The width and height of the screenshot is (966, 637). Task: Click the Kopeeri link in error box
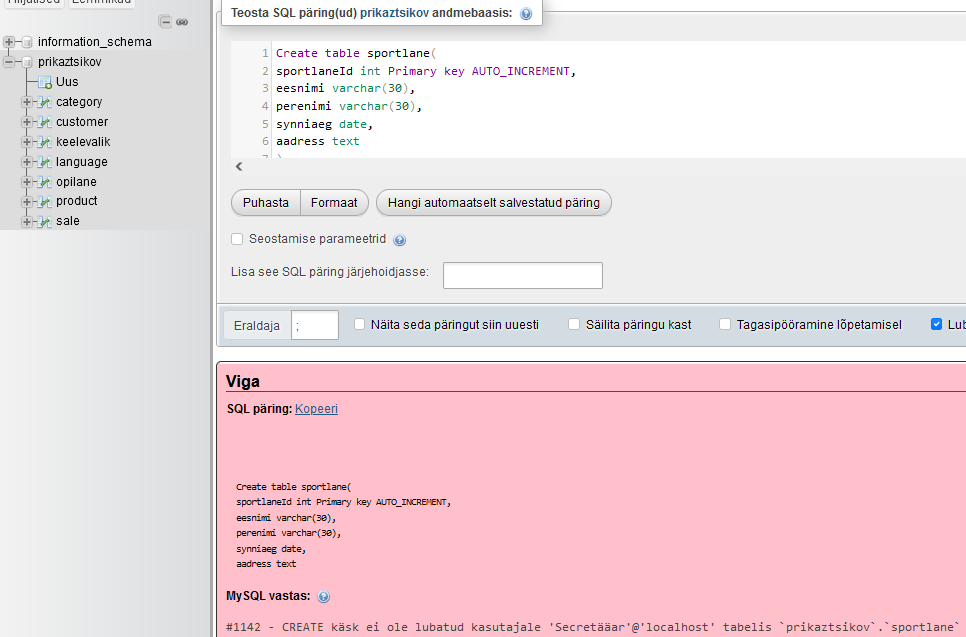click(x=316, y=409)
